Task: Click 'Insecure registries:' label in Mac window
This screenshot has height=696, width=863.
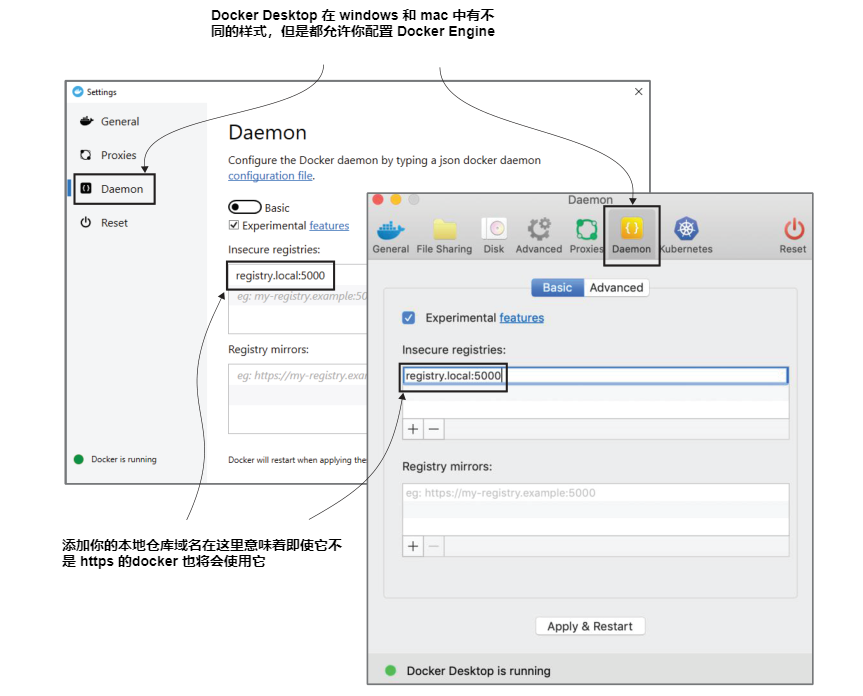Action: 454,349
